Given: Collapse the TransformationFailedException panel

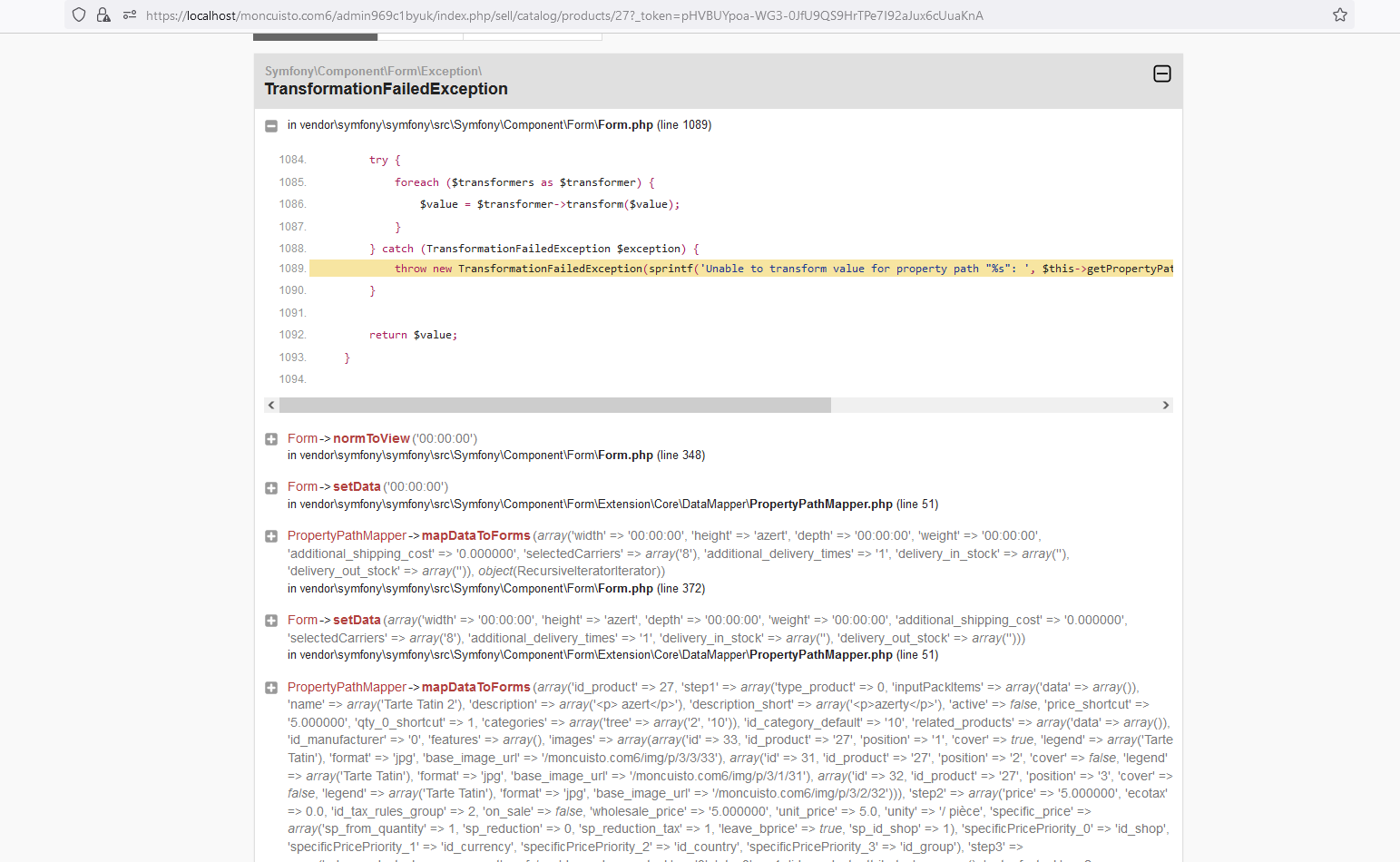Looking at the screenshot, I should point(1161,73).
